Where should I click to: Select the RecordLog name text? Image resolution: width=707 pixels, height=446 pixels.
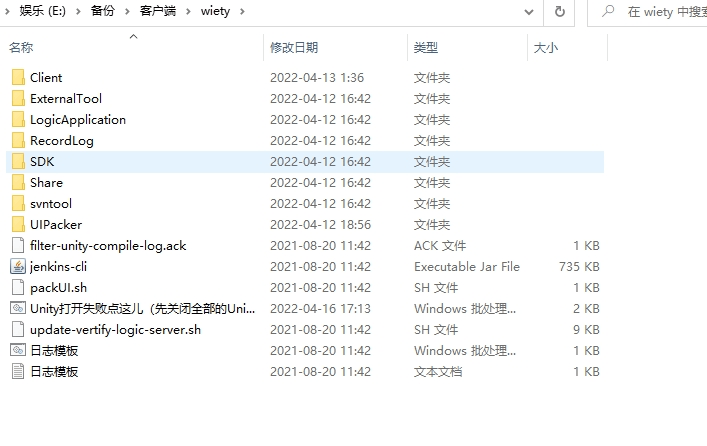62,141
